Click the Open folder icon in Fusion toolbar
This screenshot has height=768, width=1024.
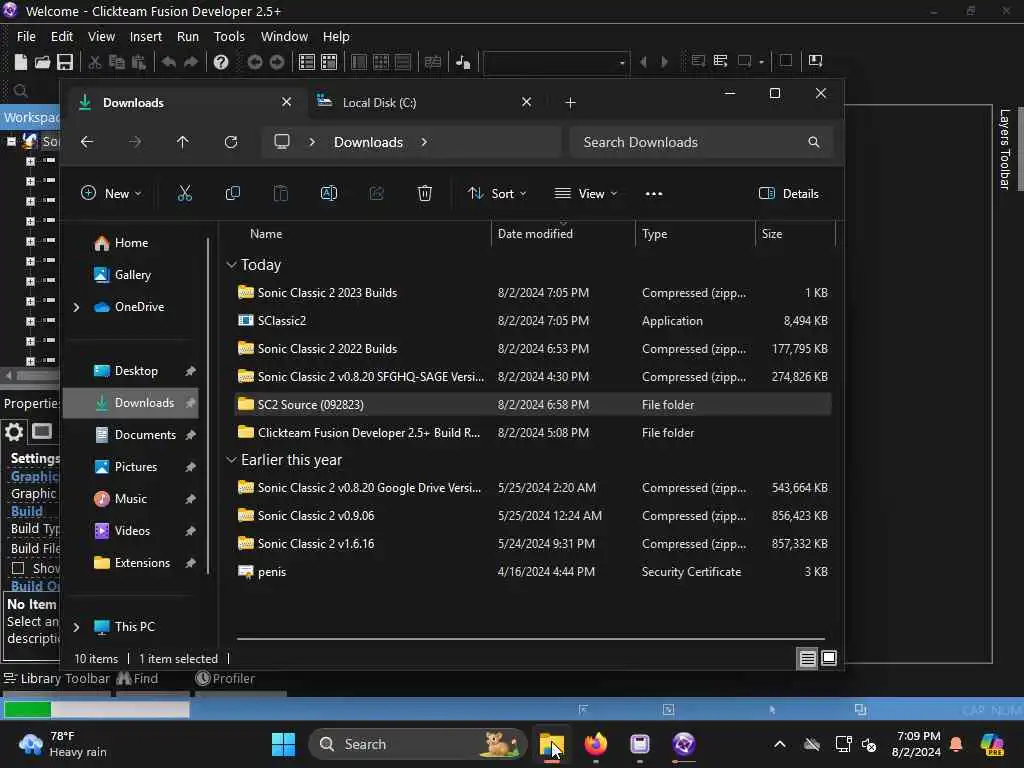point(42,62)
